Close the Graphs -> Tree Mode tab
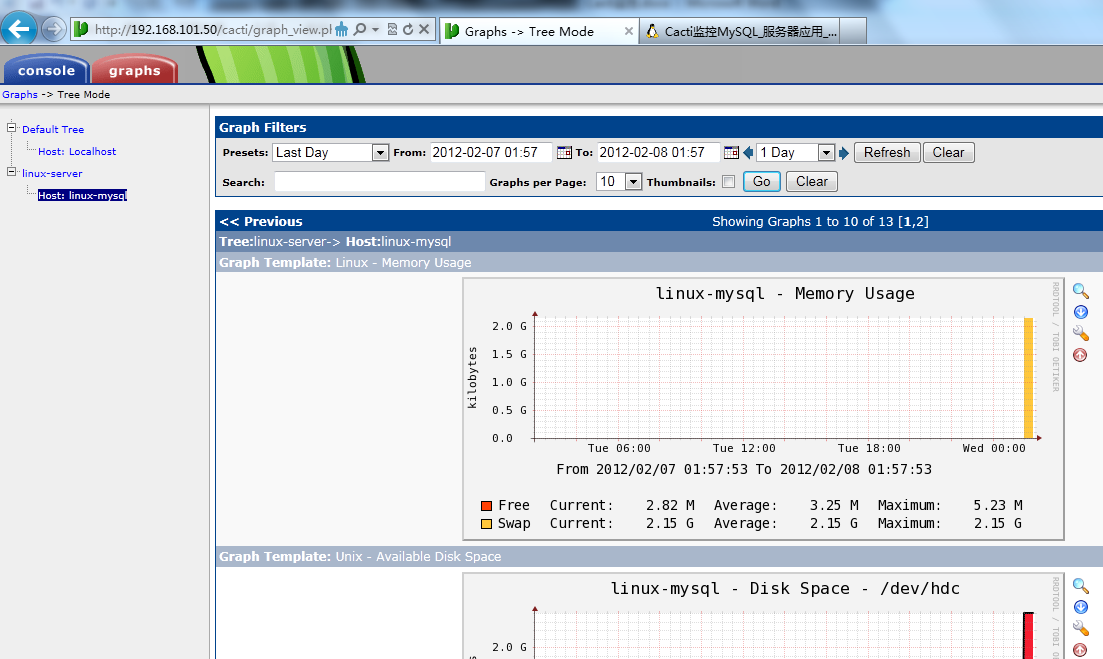This screenshot has width=1103, height=659. click(x=628, y=31)
